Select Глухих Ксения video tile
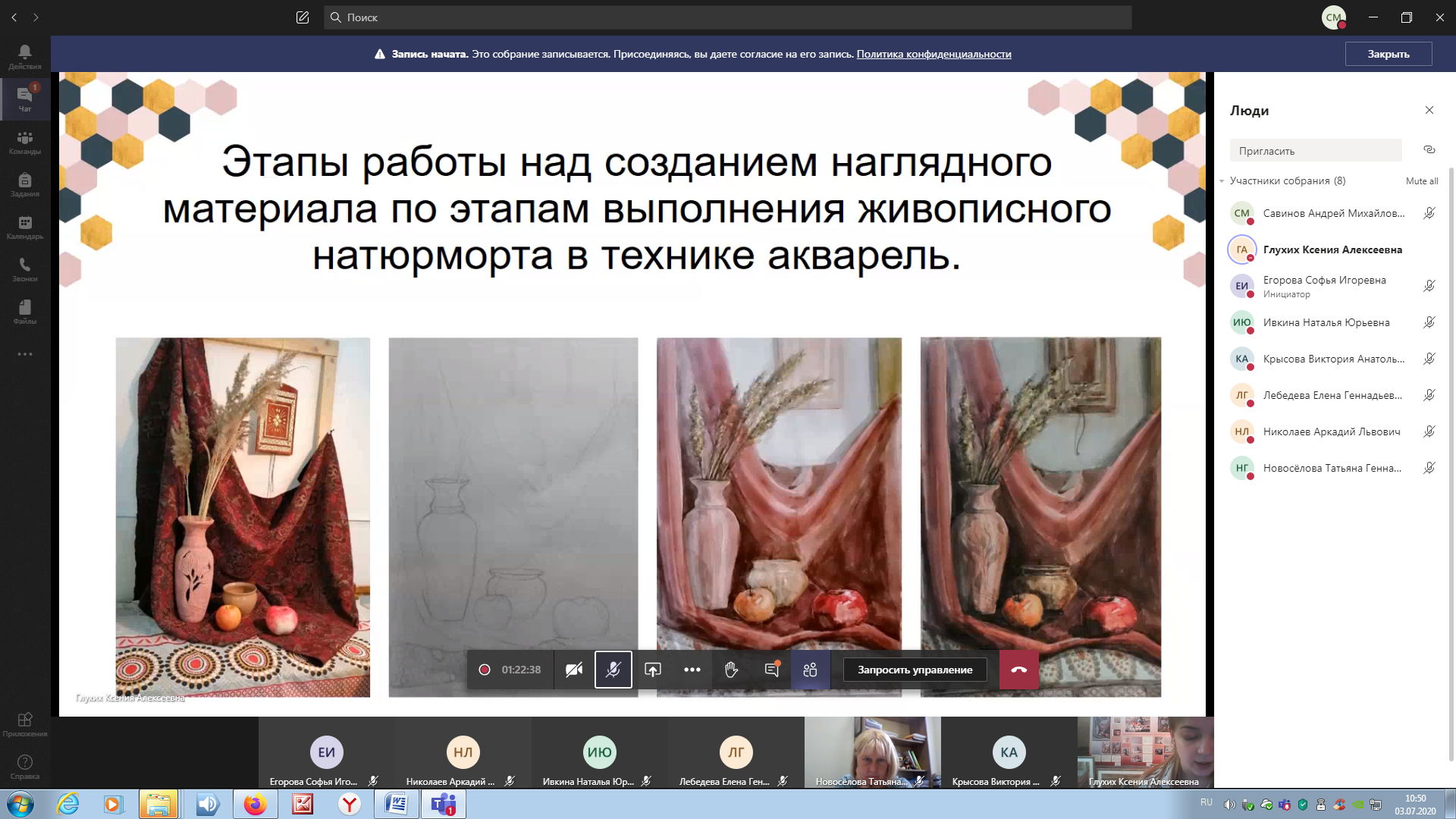Image resolution: width=1456 pixels, height=819 pixels. [1145, 752]
